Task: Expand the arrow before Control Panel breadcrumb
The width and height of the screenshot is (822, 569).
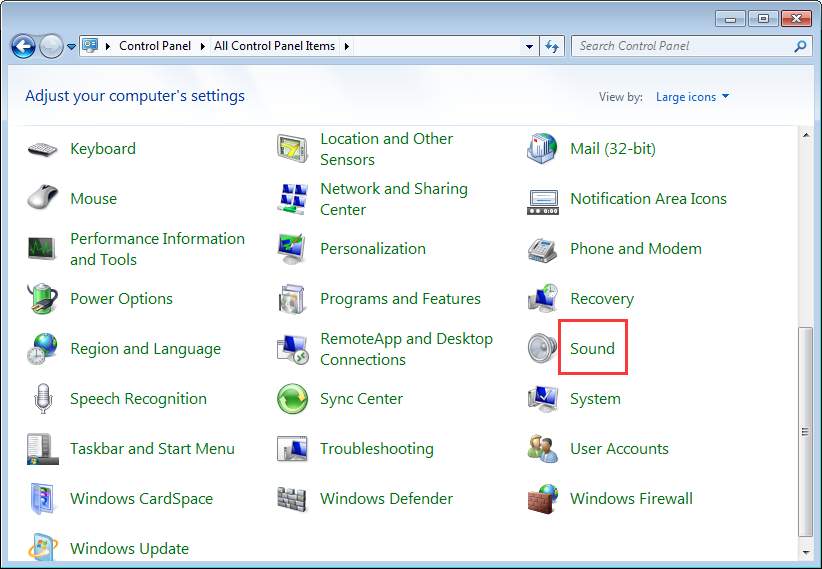Action: (x=107, y=47)
